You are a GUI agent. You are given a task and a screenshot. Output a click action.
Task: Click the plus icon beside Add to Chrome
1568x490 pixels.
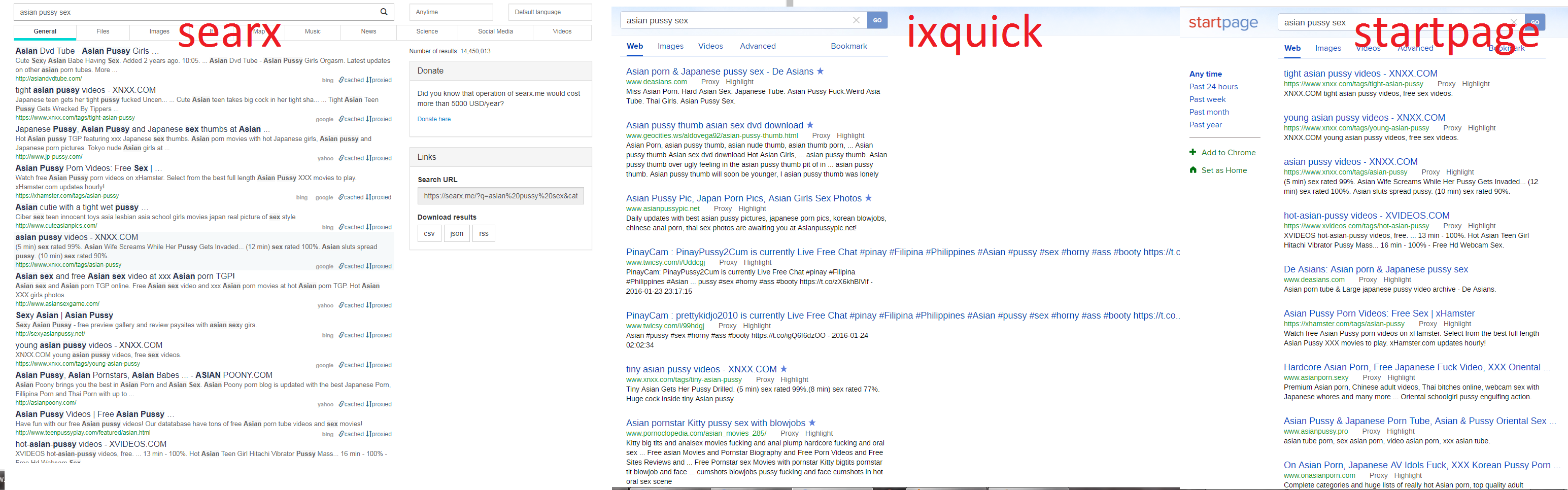pyautogui.click(x=1192, y=152)
